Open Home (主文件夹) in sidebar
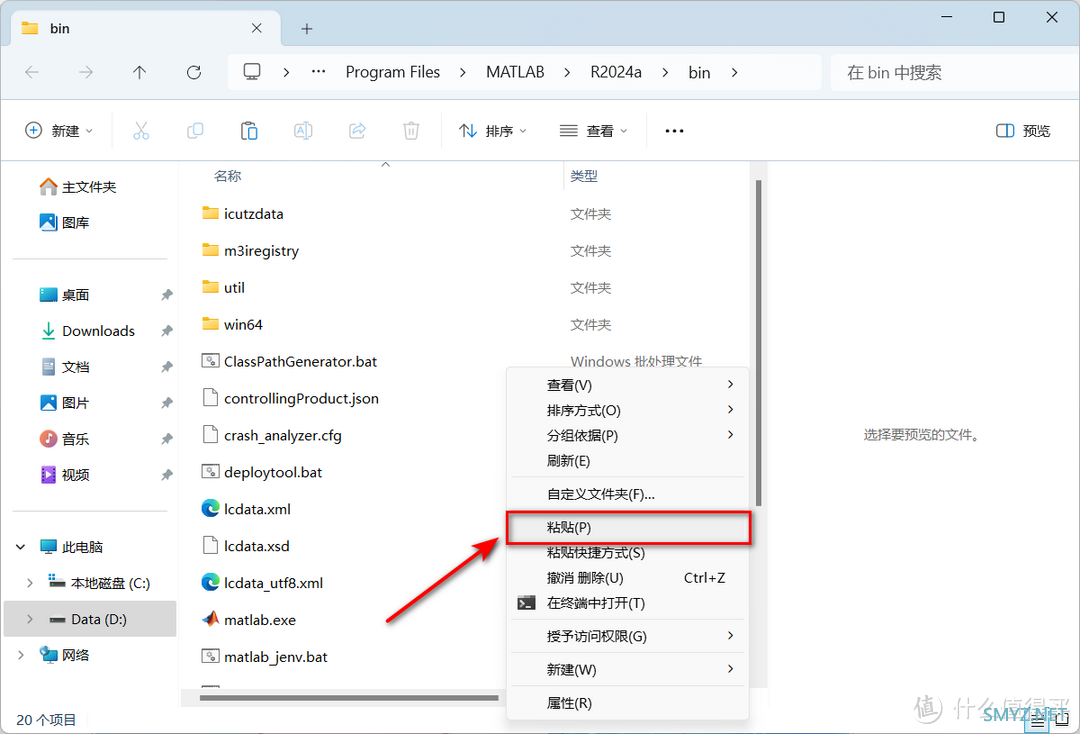1080x734 pixels. 78,187
